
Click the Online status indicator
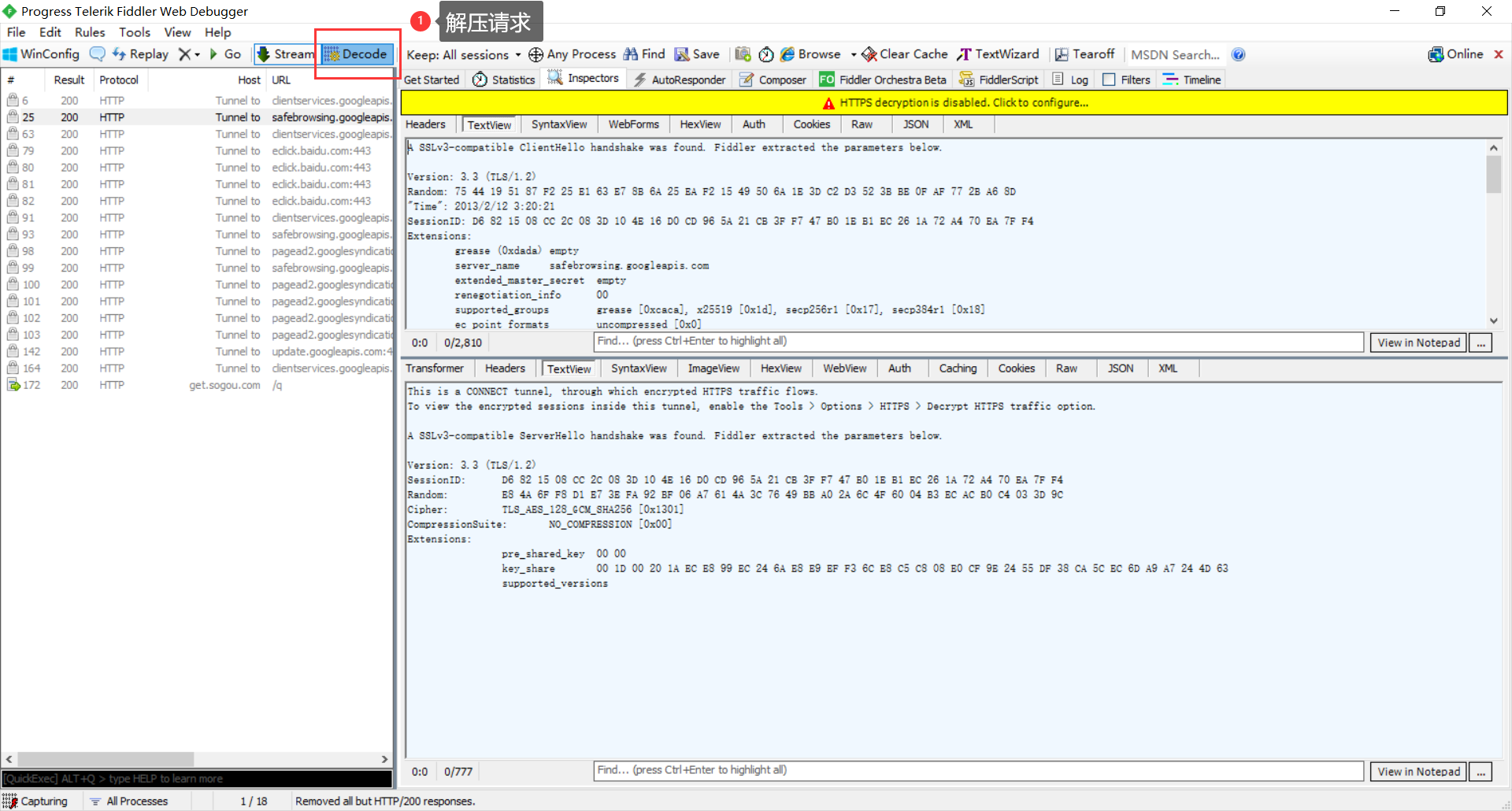(x=1456, y=54)
